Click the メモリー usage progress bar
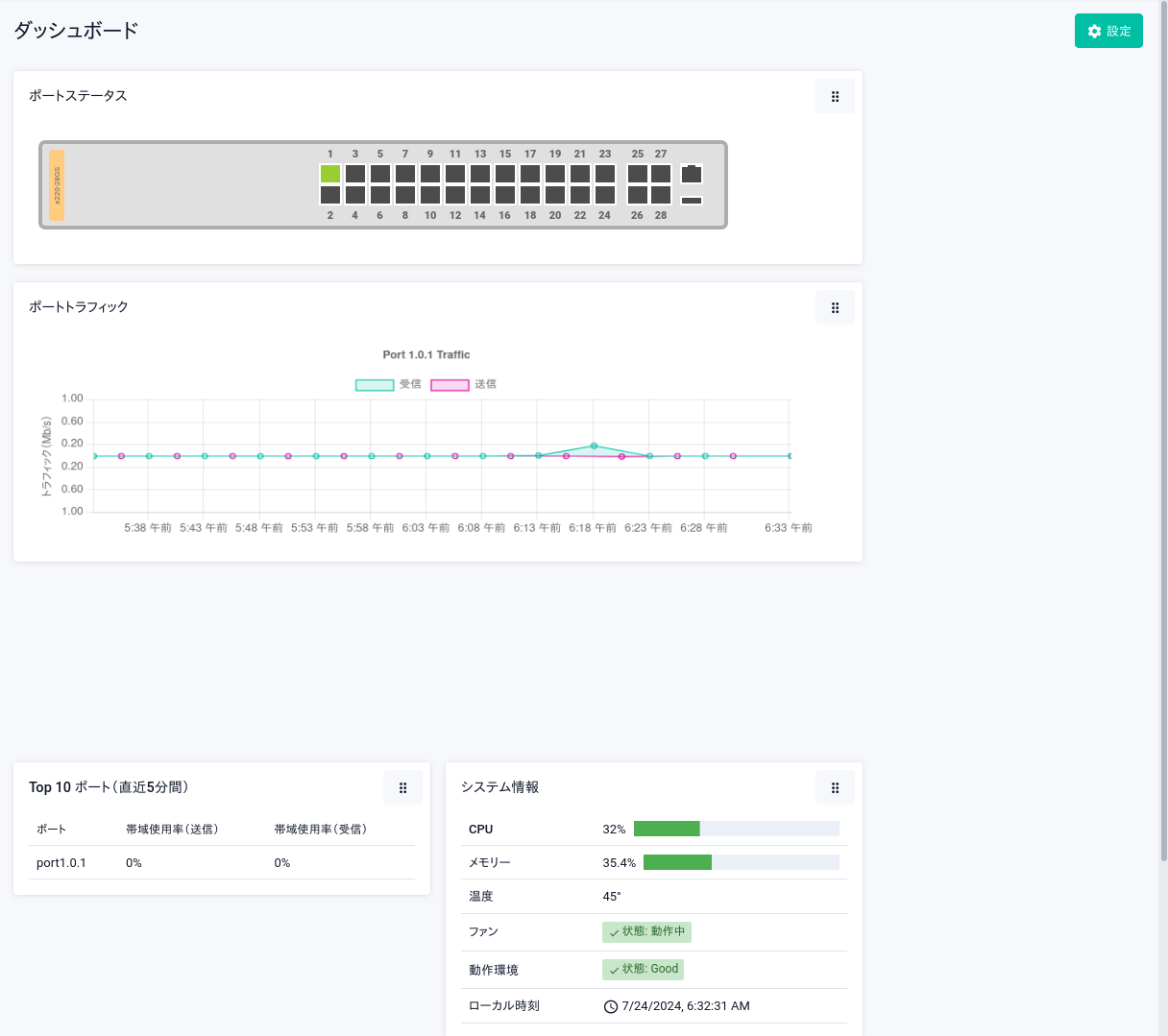The height and width of the screenshot is (1036, 1168). (741, 863)
